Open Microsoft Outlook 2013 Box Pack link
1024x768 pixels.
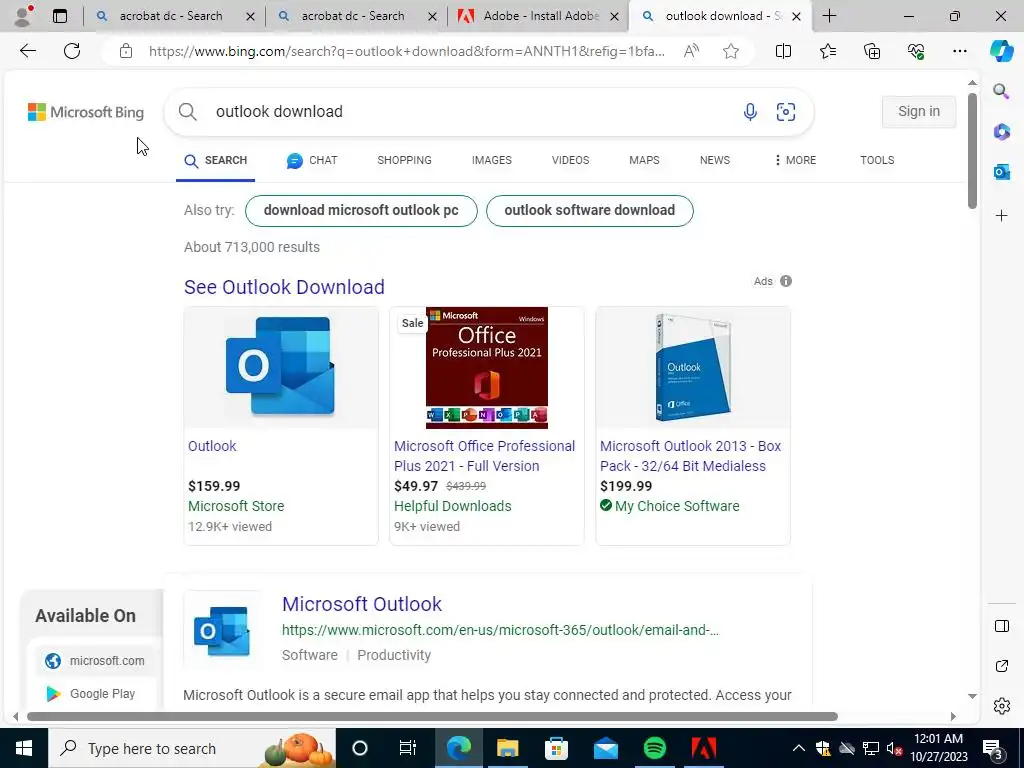click(690, 456)
